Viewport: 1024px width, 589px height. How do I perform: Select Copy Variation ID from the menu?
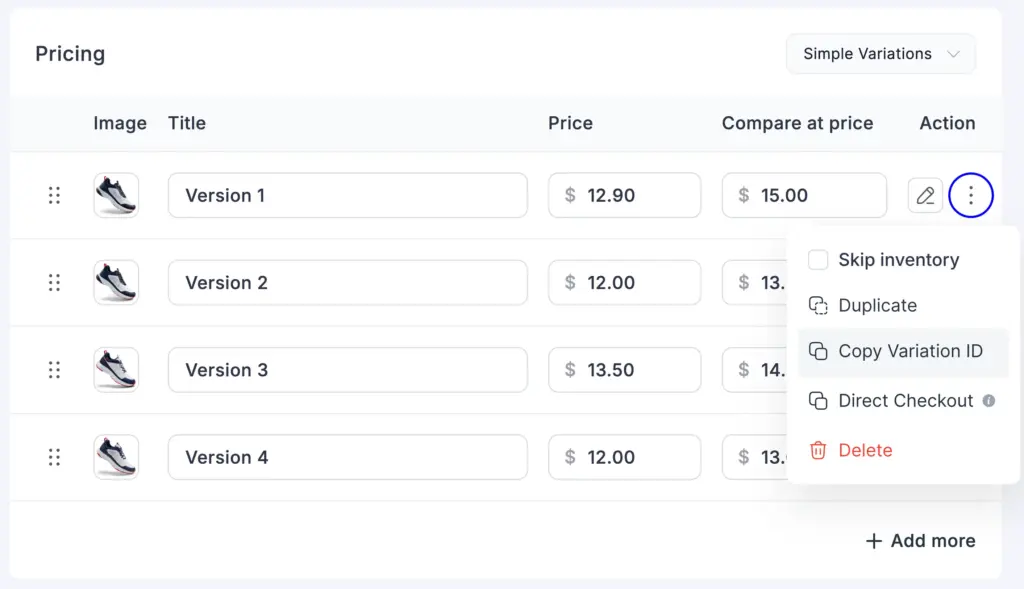tap(900, 351)
